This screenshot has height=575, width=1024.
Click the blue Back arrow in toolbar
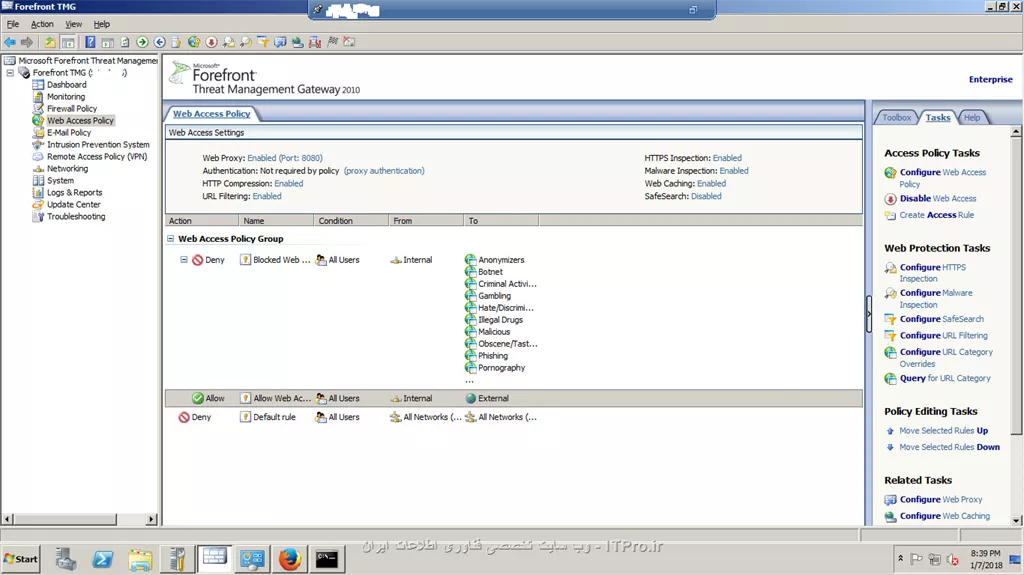click(10, 42)
